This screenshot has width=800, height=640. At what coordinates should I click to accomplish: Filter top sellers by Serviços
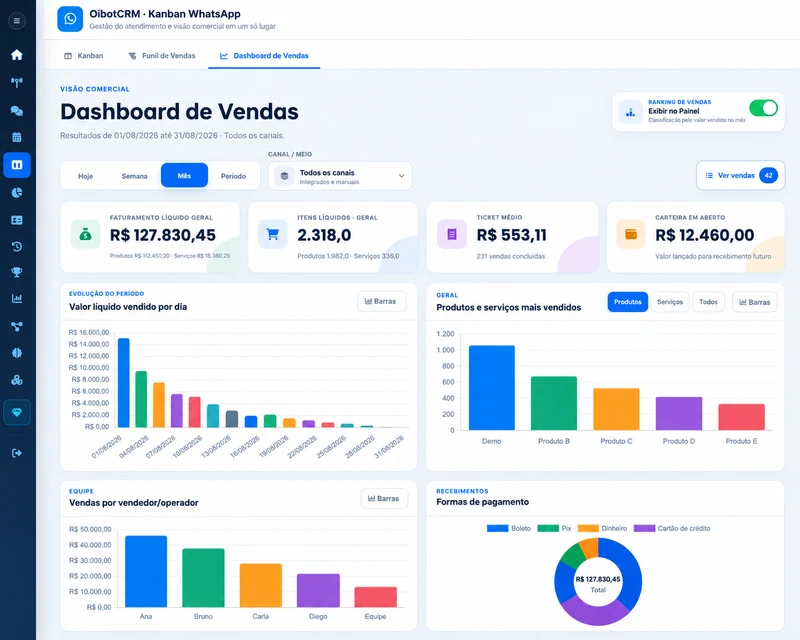coord(670,302)
